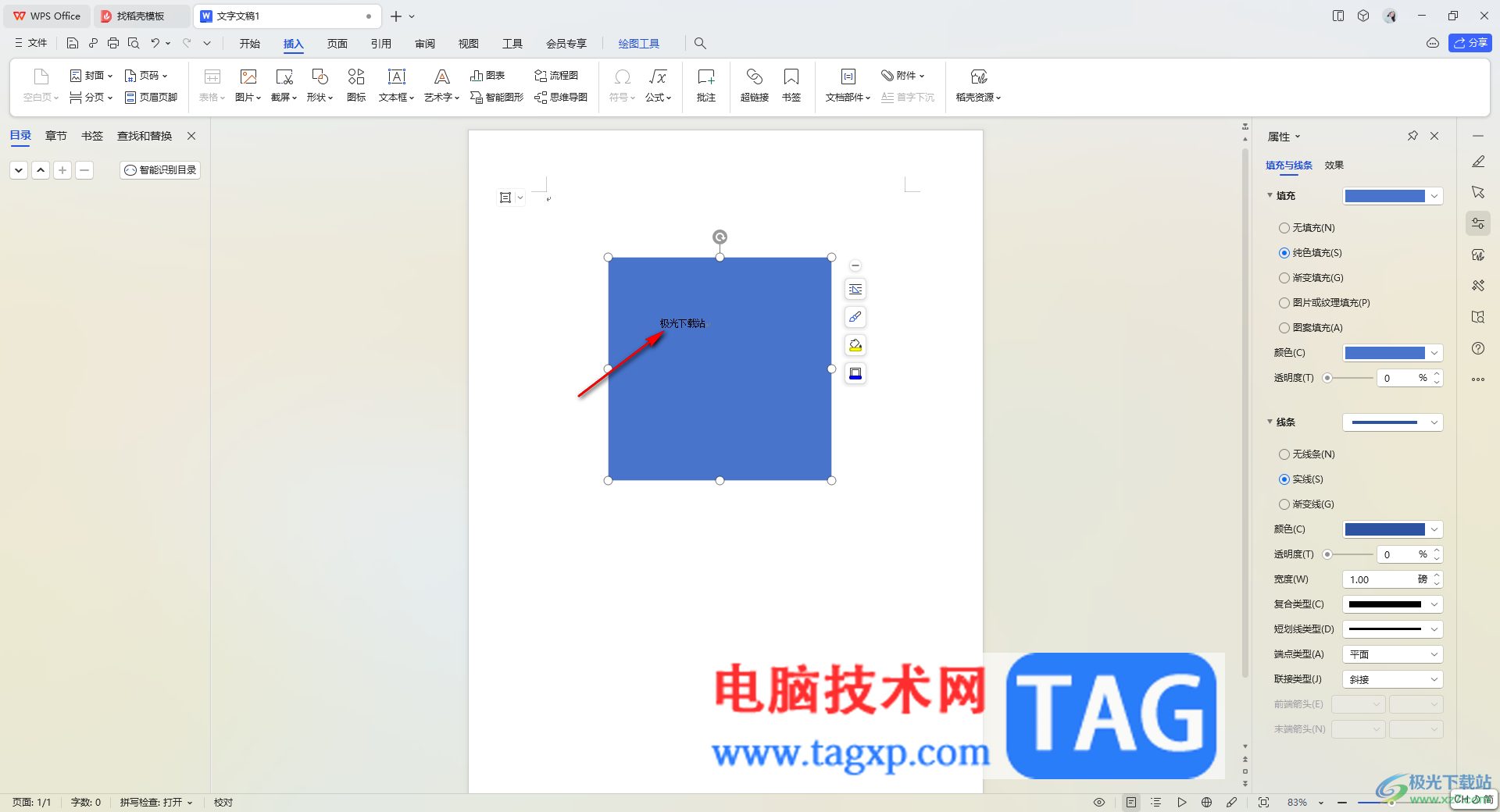Click the shape outline icon
This screenshot has width=1500, height=812.
[x=855, y=373]
